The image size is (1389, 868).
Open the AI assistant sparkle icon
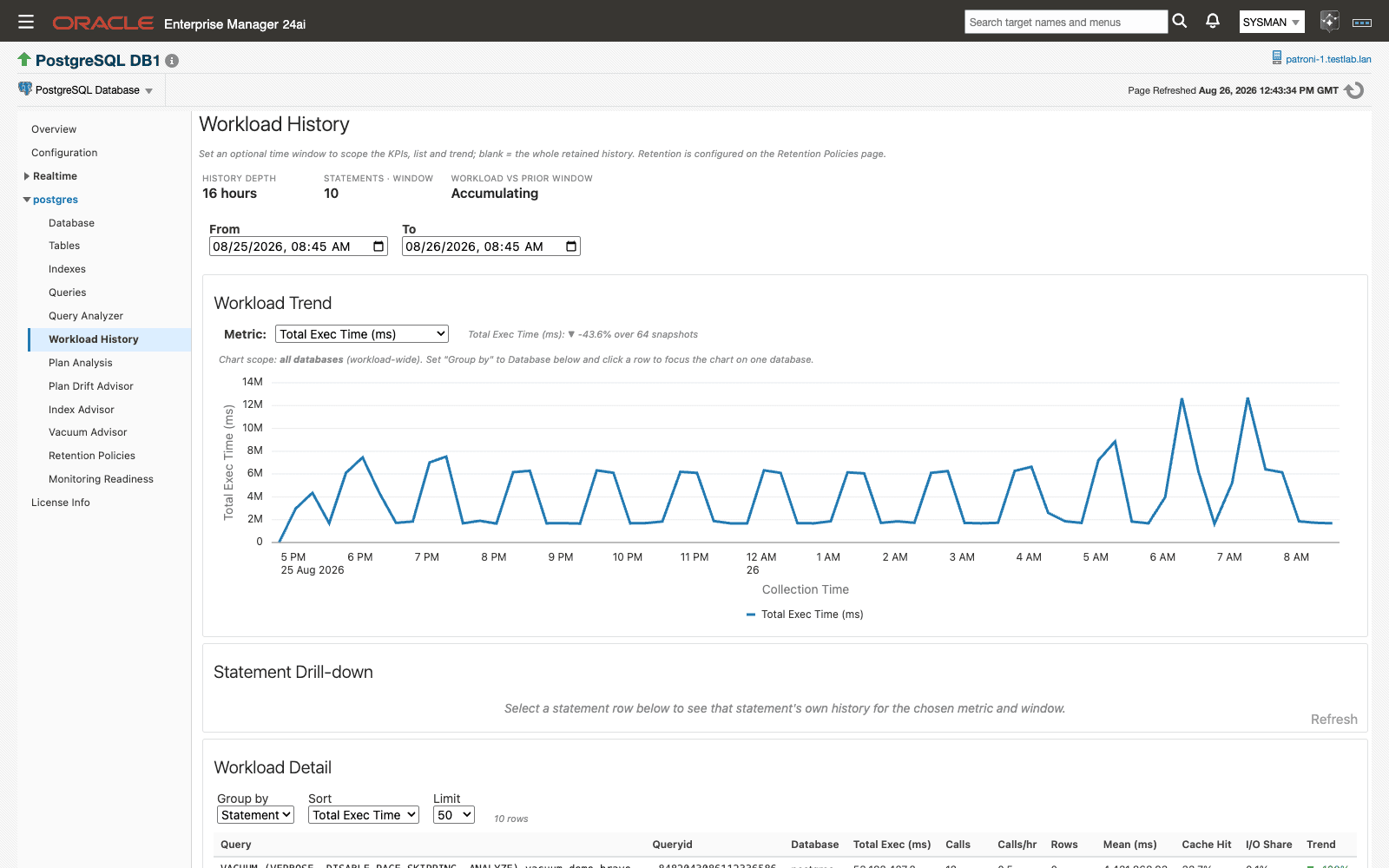tap(1329, 22)
